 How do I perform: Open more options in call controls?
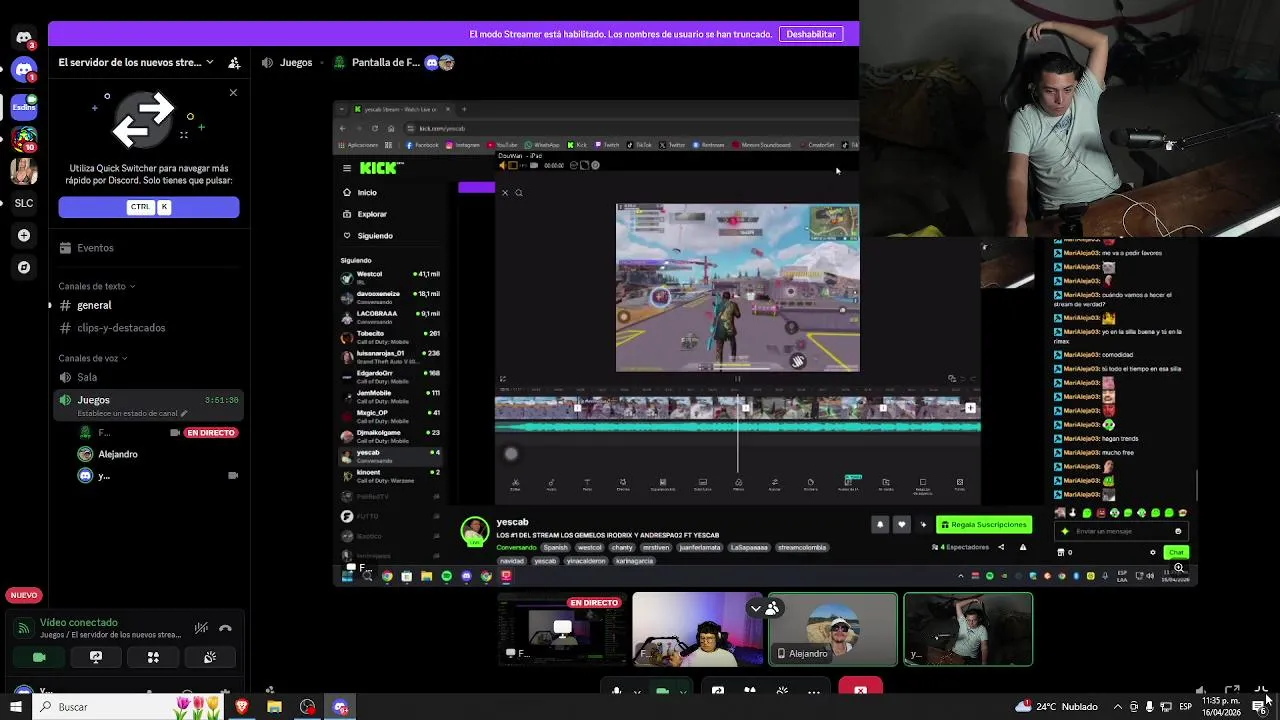(x=814, y=691)
